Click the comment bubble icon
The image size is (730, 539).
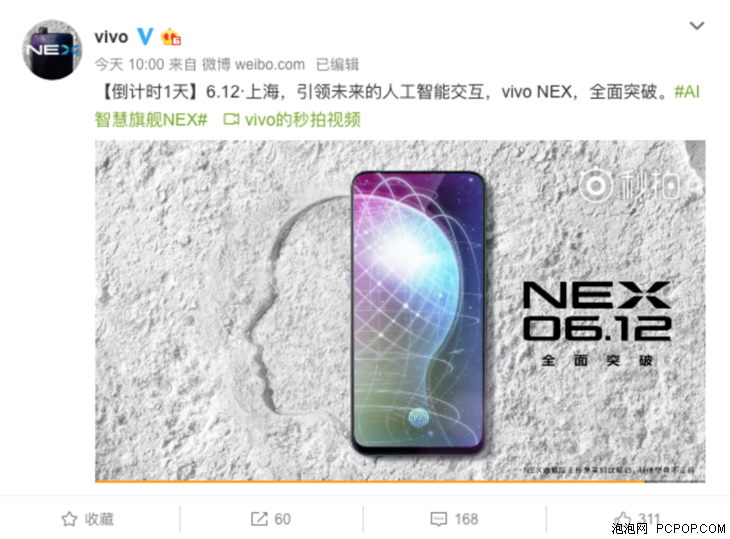(x=439, y=519)
